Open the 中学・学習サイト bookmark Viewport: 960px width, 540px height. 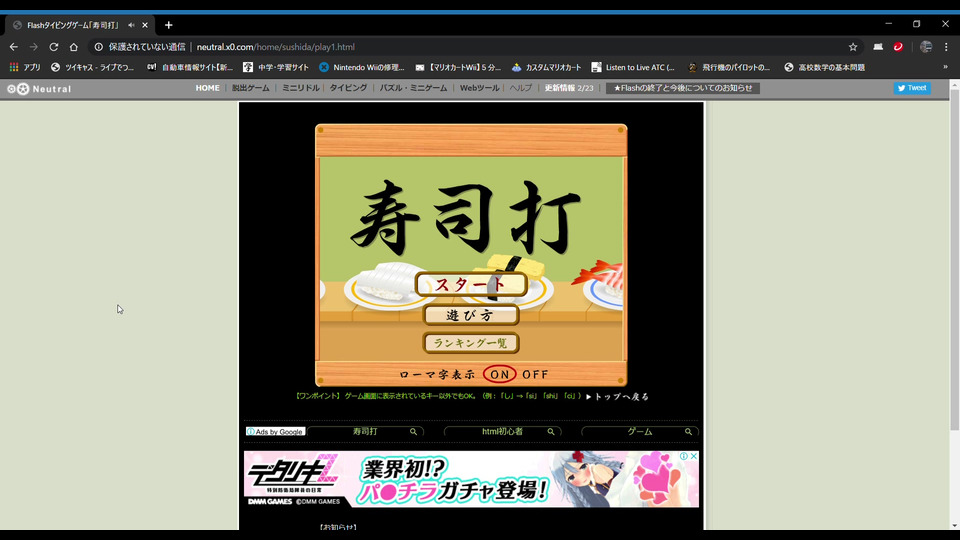(276, 67)
